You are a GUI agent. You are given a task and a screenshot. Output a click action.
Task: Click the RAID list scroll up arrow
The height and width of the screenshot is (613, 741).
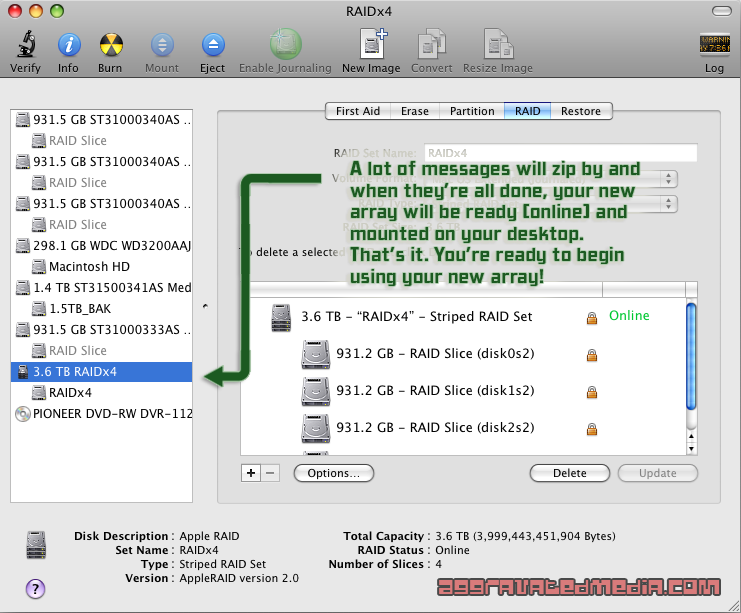pyautogui.click(x=691, y=436)
